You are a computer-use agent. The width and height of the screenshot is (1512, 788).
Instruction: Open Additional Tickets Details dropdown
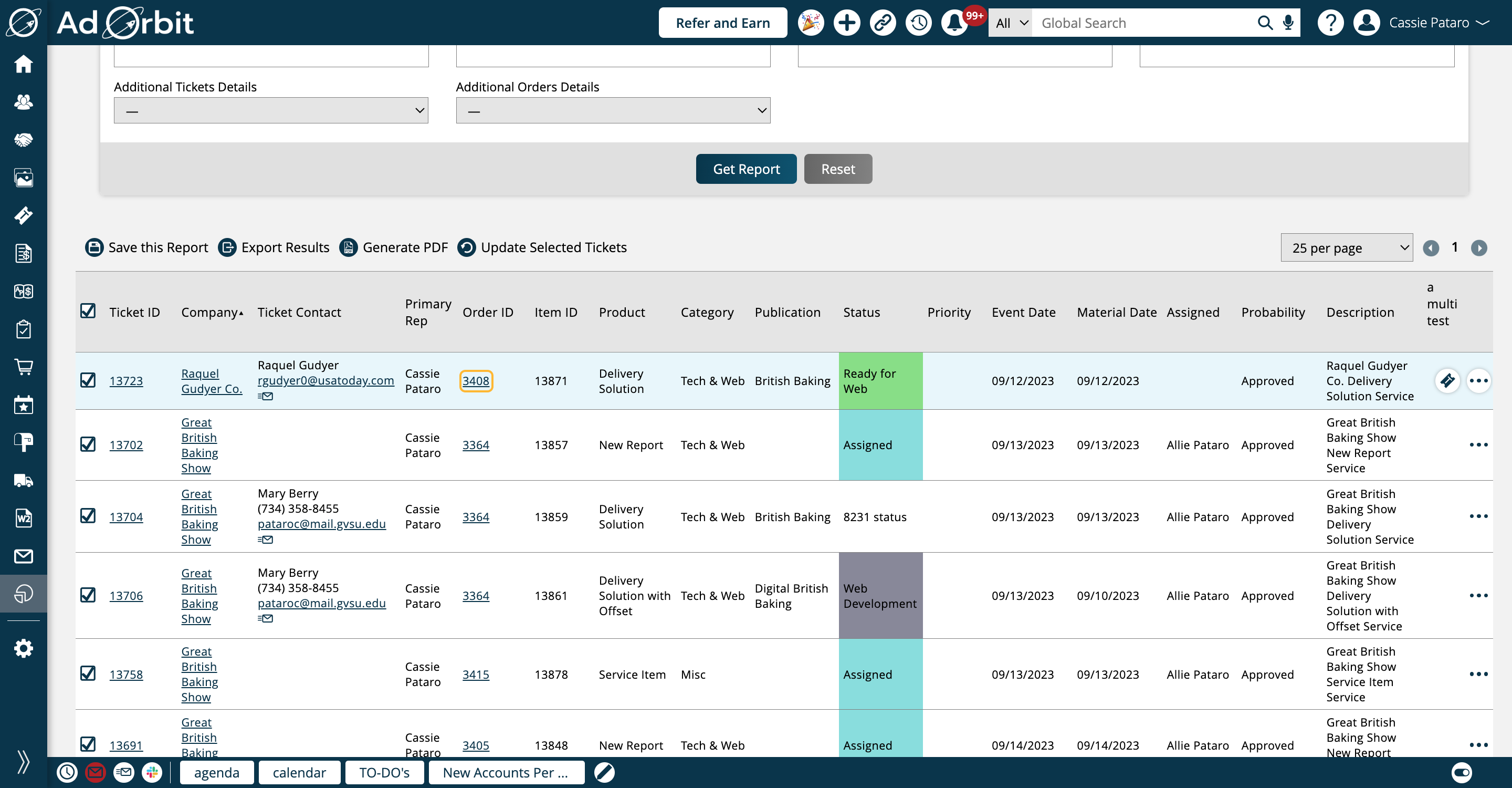pyautogui.click(x=270, y=110)
